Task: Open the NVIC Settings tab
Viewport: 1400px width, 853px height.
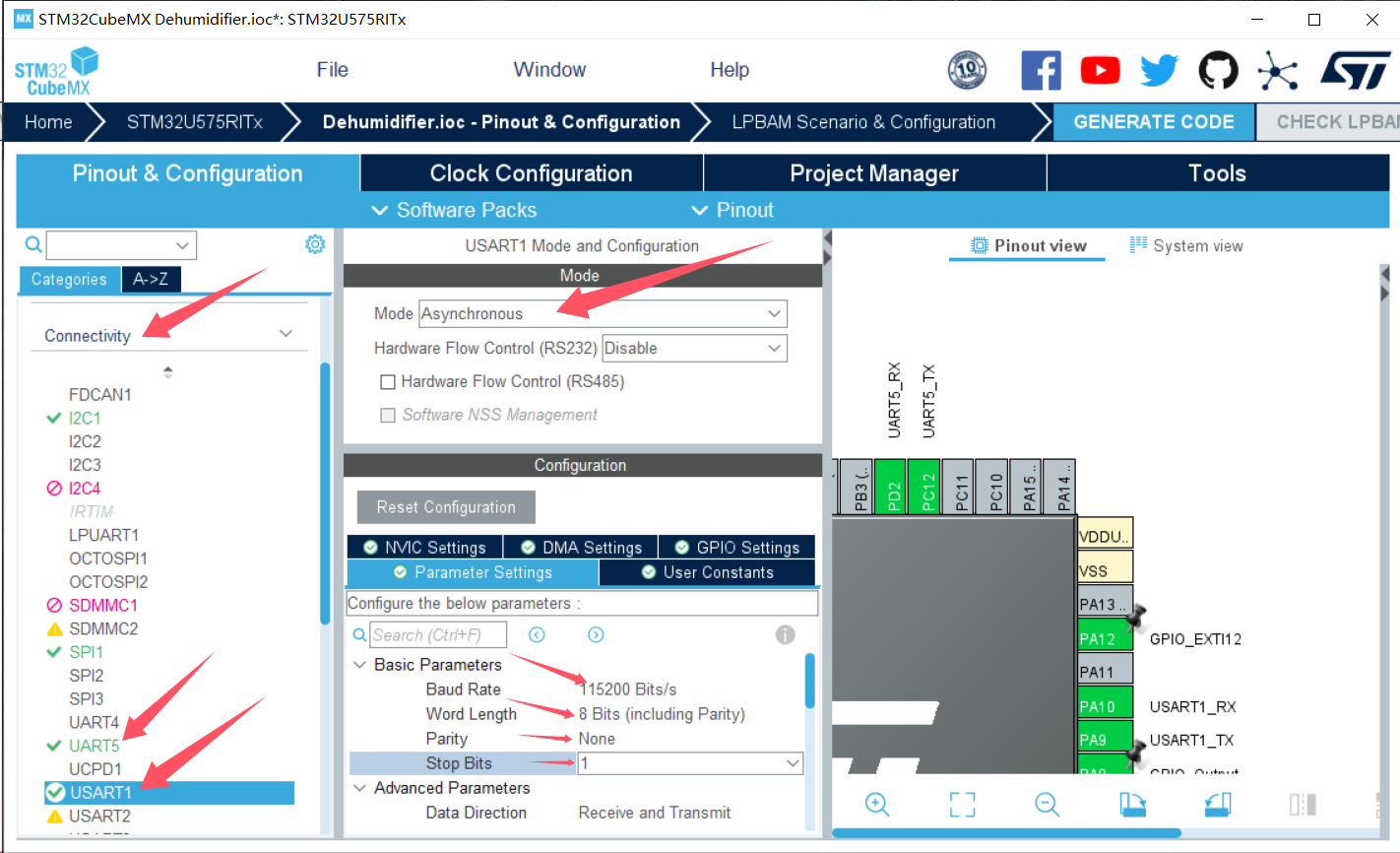Action: 425,548
